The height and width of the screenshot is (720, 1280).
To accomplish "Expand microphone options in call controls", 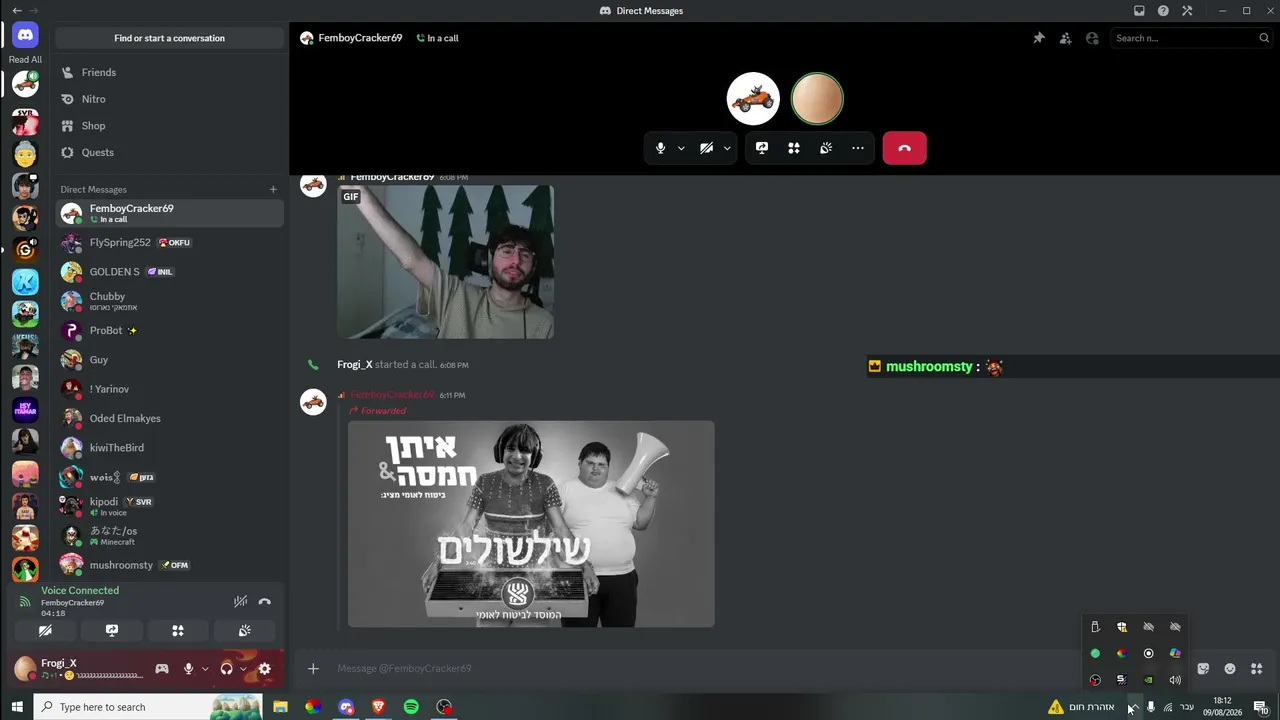I will pyautogui.click(x=681, y=148).
